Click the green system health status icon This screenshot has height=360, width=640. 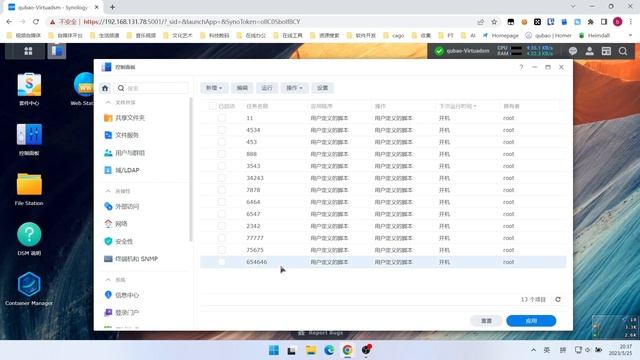(x=439, y=51)
